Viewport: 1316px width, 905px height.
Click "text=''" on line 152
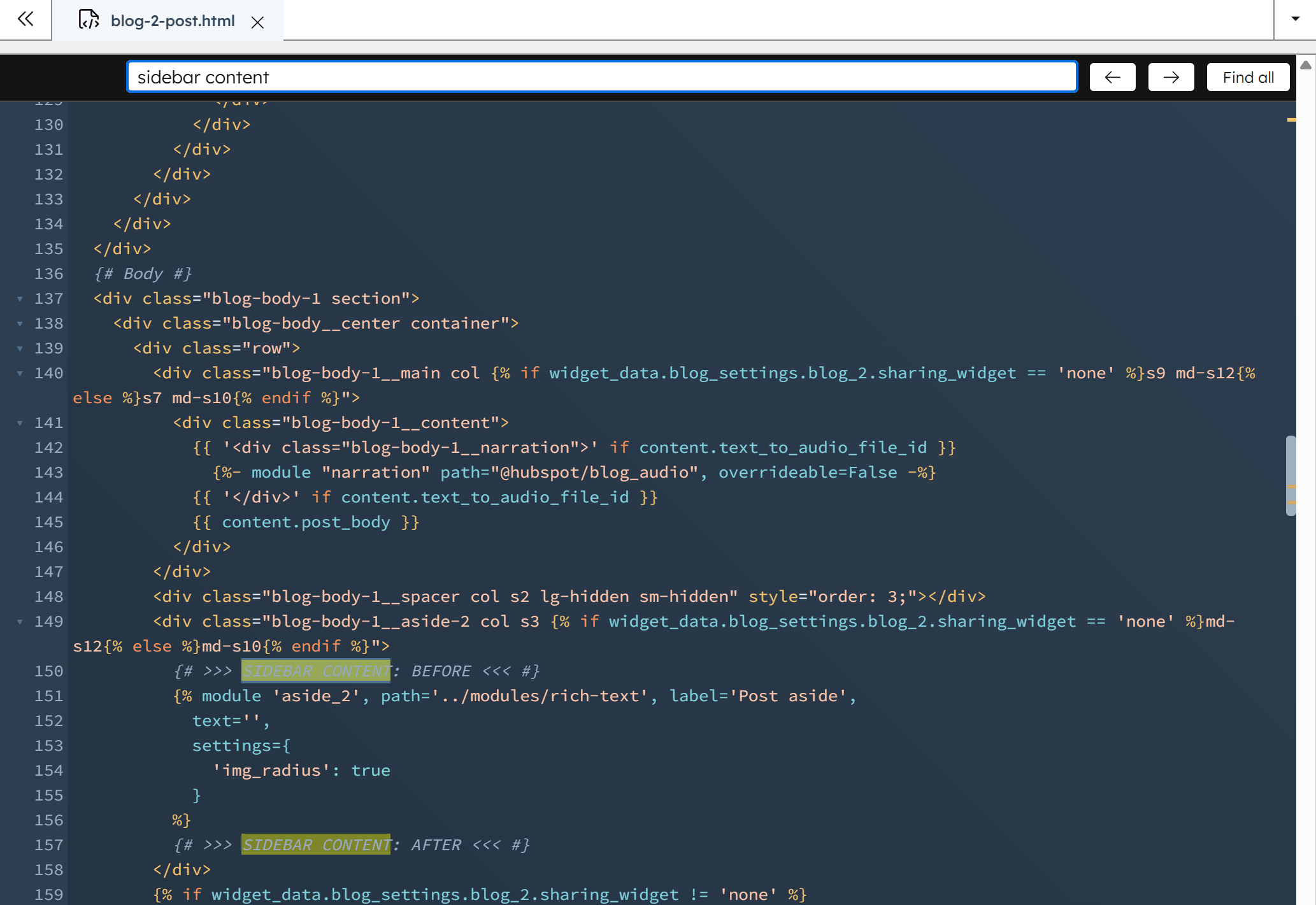[x=227, y=720]
